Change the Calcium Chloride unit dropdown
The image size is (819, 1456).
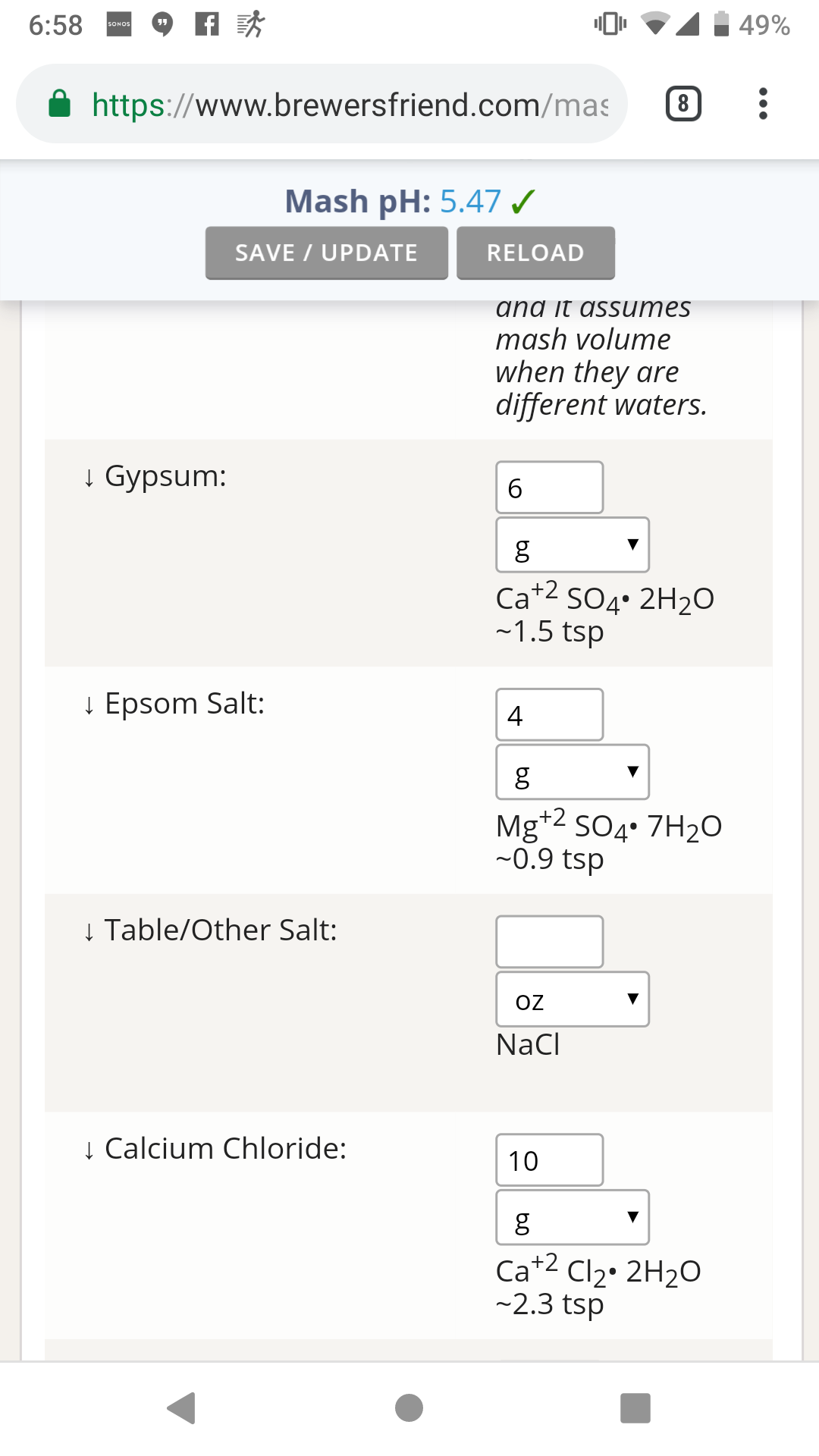(x=573, y=1217)
